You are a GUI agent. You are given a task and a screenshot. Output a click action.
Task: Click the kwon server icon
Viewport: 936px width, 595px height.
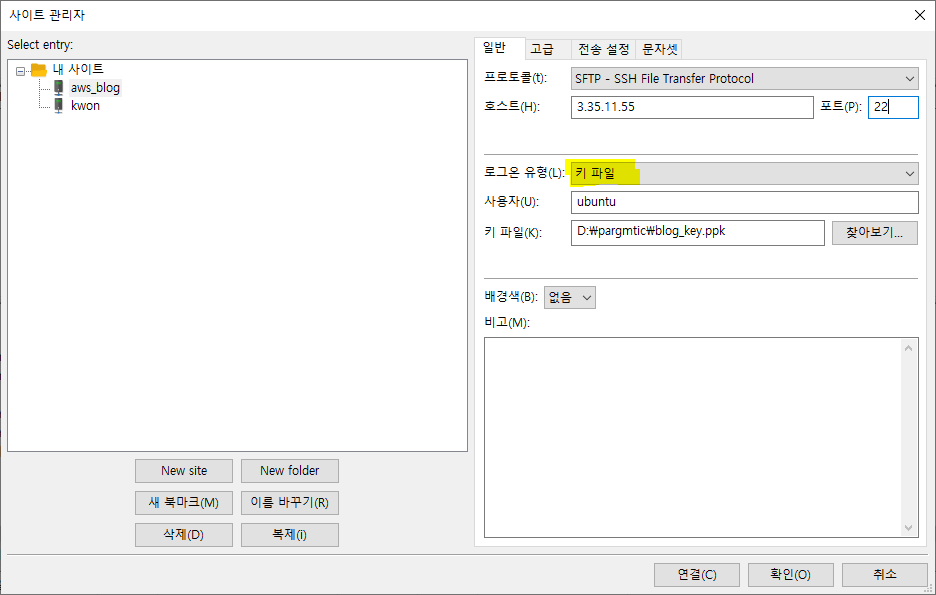coord(59,106)
